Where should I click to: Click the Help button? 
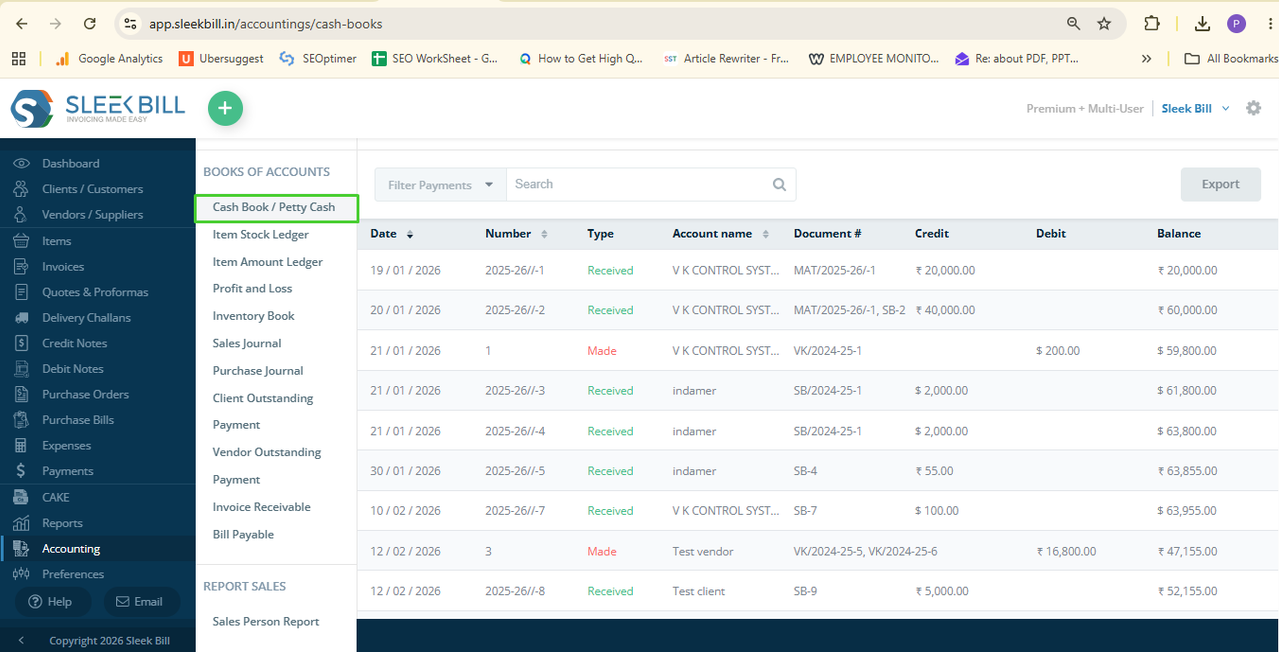[x=52, y=601]
